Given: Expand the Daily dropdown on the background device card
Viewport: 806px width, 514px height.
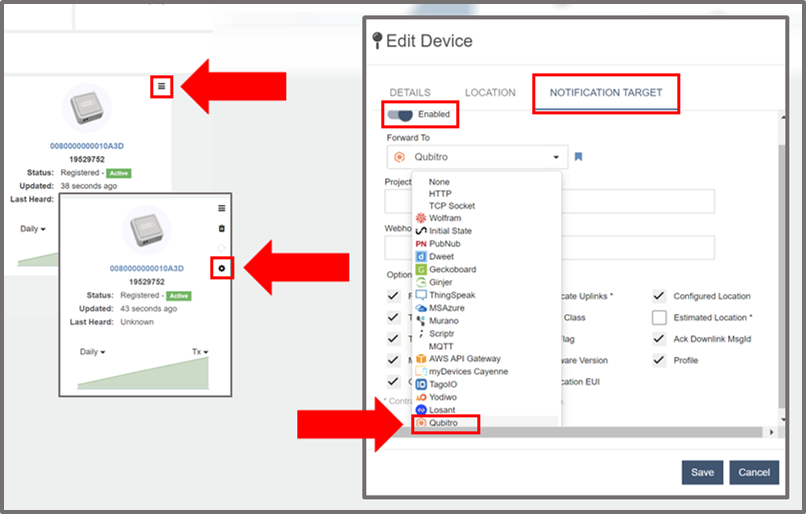Looking at the screenshot, I should tap(33, 229).
